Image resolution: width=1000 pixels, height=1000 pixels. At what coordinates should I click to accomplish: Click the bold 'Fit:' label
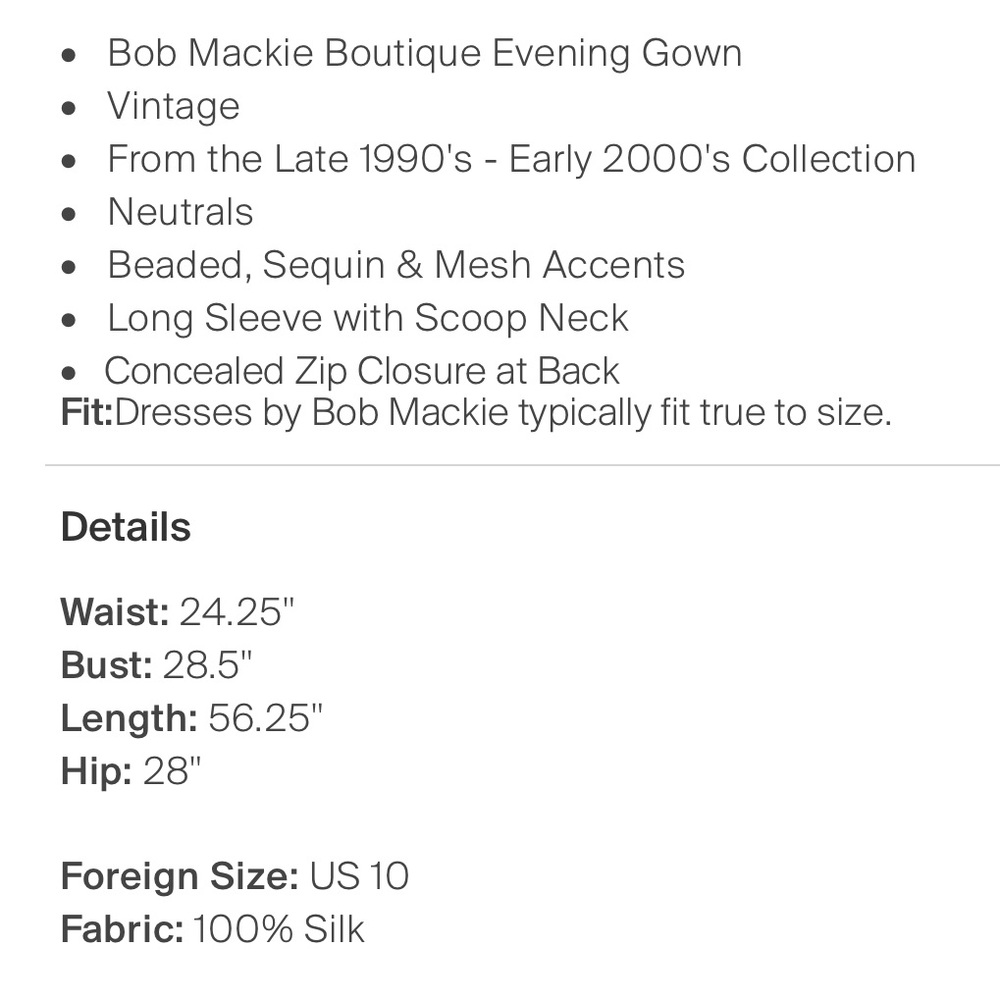[87, 413]
